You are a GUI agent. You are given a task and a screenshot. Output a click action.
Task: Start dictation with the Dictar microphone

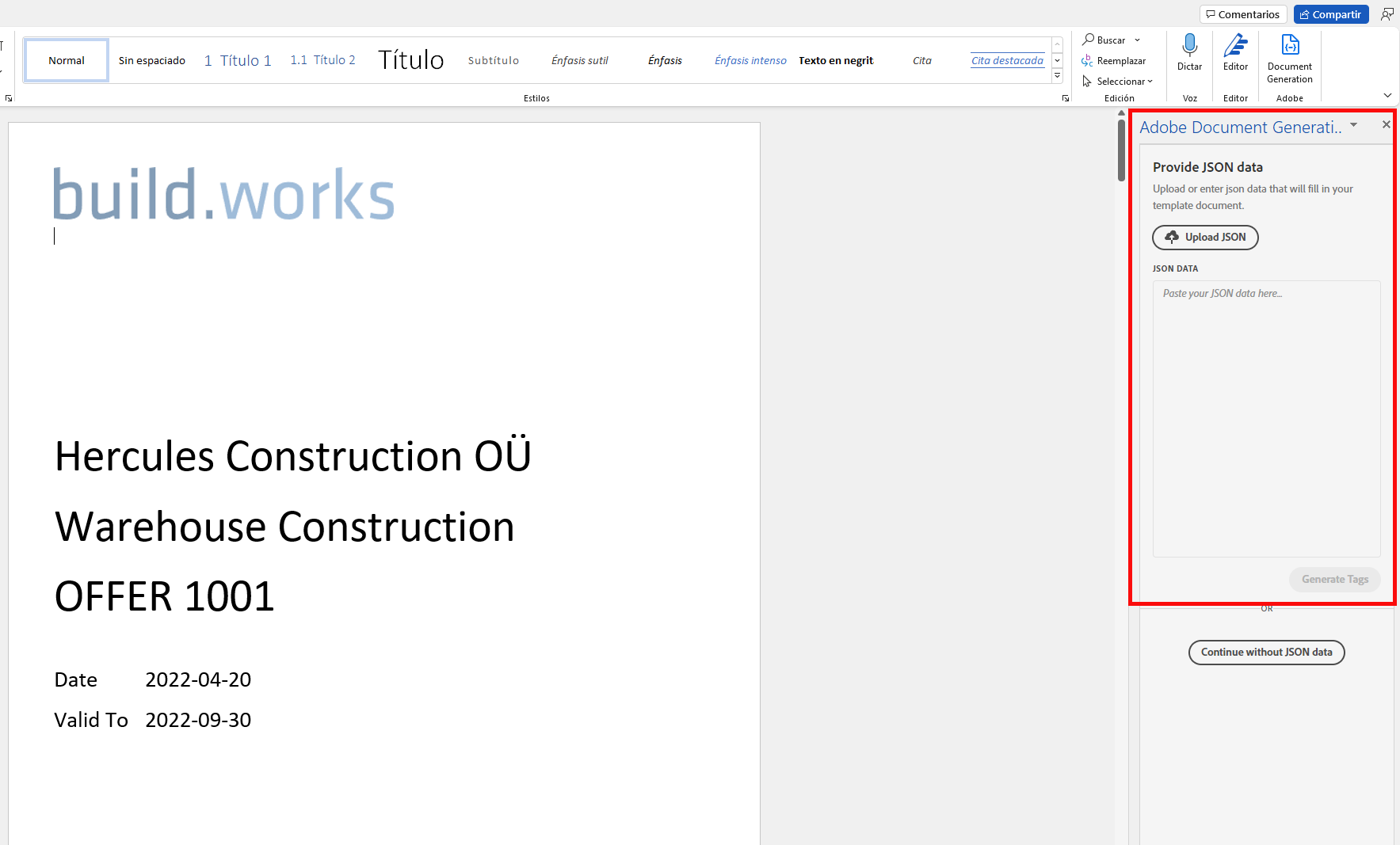pos(1189,53)
